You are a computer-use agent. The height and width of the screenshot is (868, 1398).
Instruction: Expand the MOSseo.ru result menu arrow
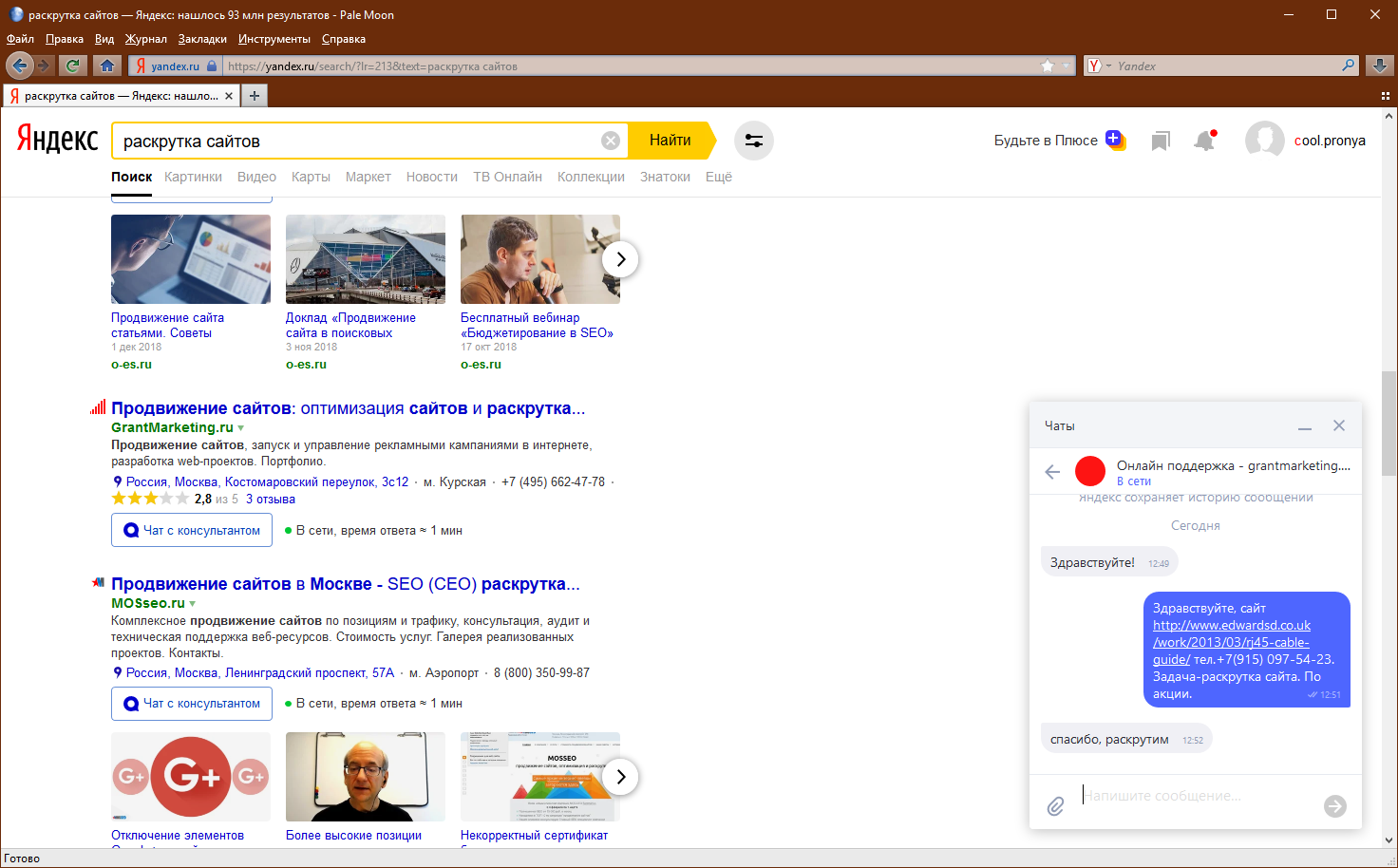193,604
